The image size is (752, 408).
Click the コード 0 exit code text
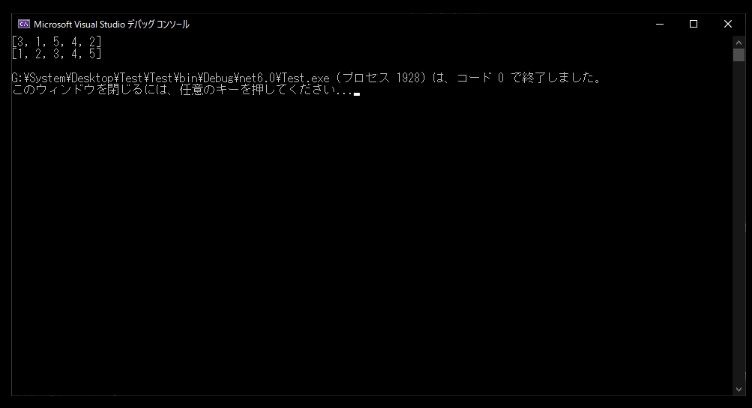480,78
